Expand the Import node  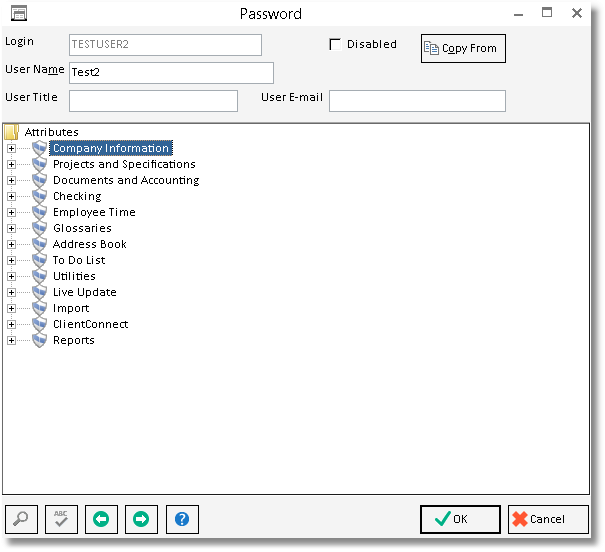[11, 308]
